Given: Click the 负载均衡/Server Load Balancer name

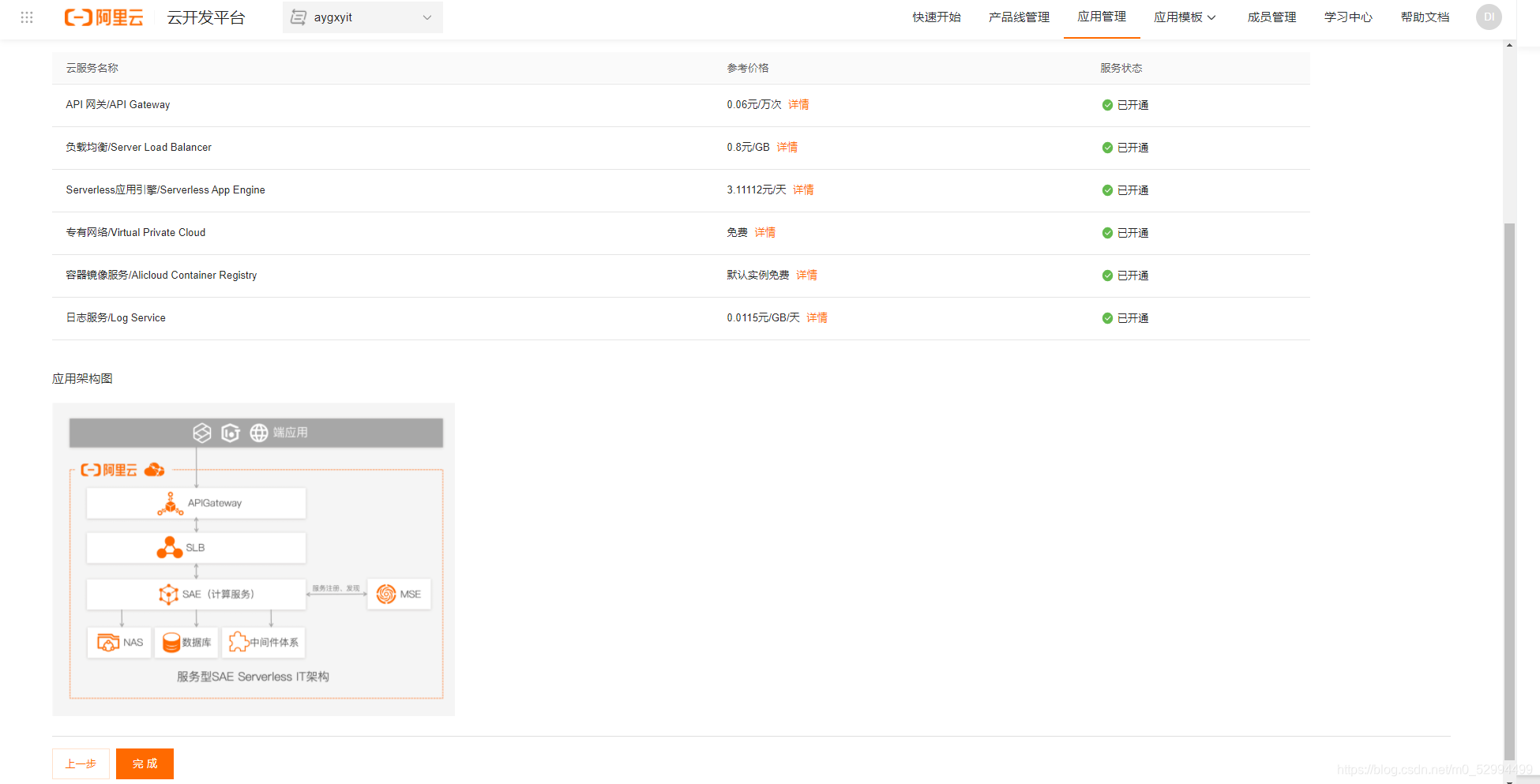Looking at the screenshot, I should point(139,147).
